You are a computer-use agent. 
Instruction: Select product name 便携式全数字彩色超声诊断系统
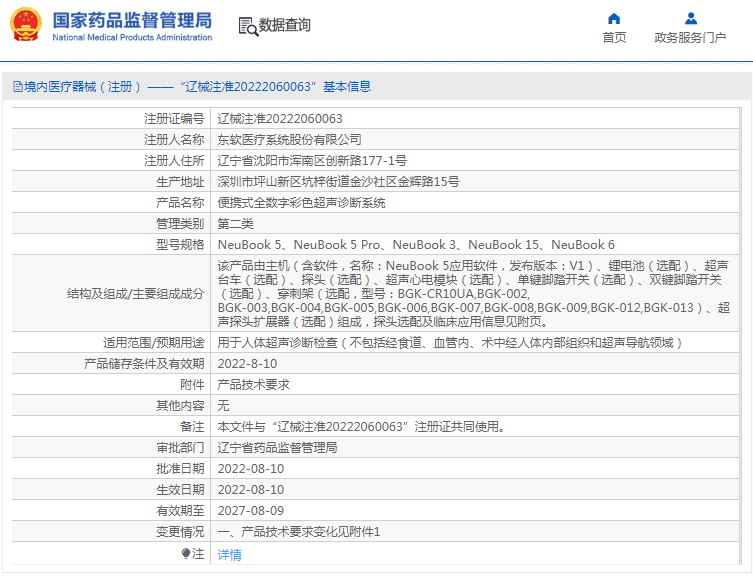click(301, 203)
